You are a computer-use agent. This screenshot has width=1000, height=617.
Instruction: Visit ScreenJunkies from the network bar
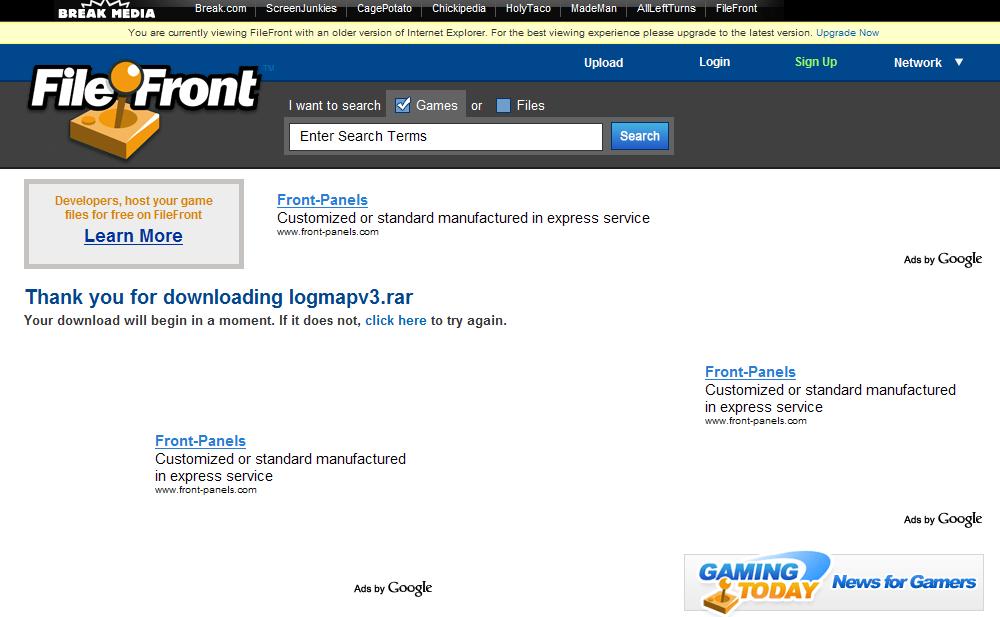[301, 9]
